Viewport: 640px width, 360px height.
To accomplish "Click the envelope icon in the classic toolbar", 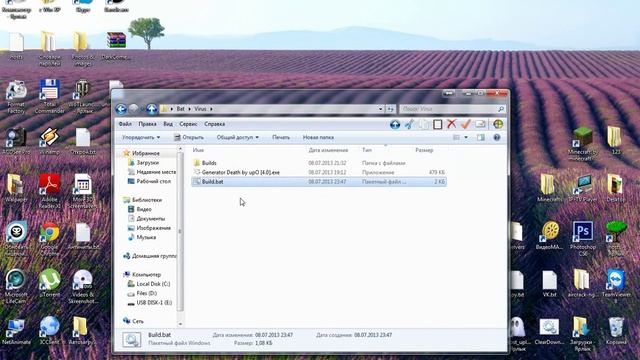I will point(480,124).
